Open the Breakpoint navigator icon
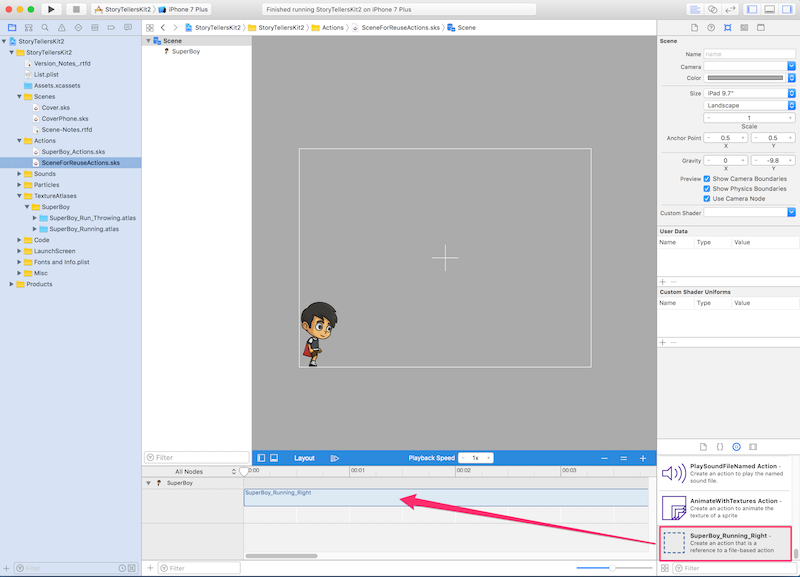800x577 pixels. (x=111, y=28)
